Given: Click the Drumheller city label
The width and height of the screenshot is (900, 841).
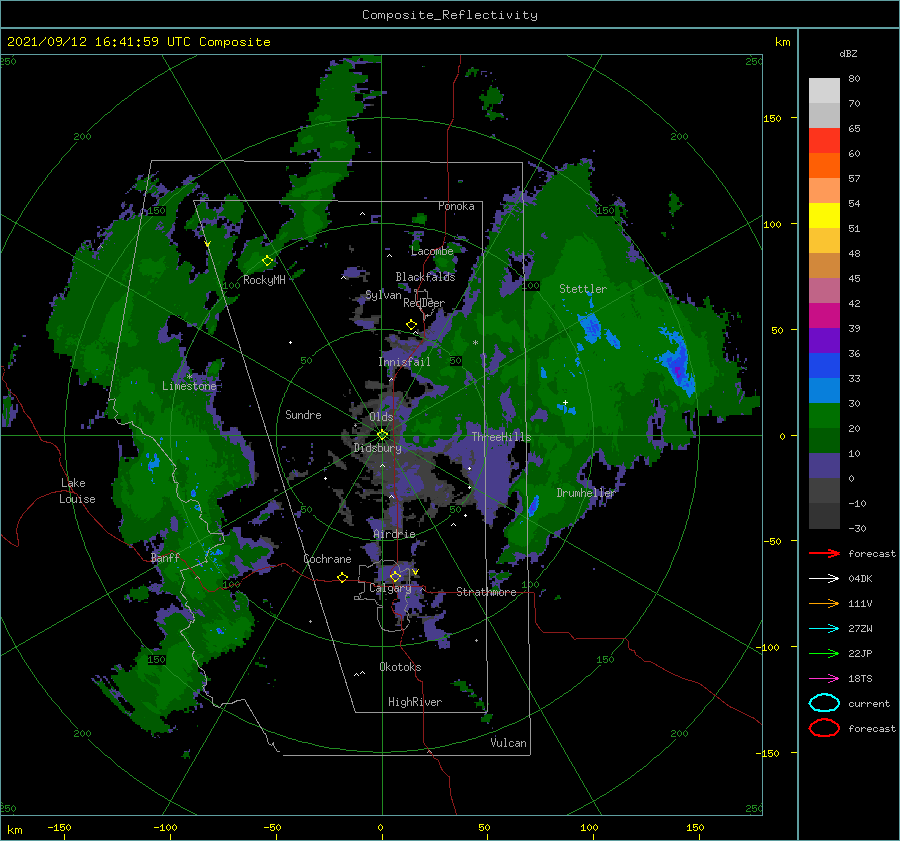Looking at the screenshot, I should (x=585, y=493).
